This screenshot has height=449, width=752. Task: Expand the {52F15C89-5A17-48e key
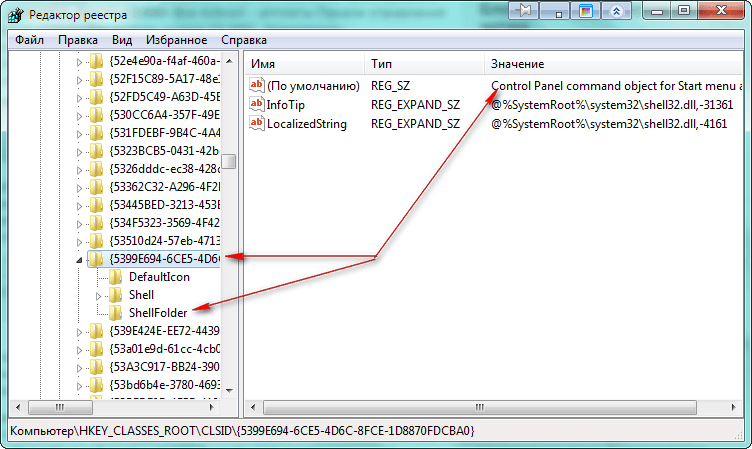(79, 80)
